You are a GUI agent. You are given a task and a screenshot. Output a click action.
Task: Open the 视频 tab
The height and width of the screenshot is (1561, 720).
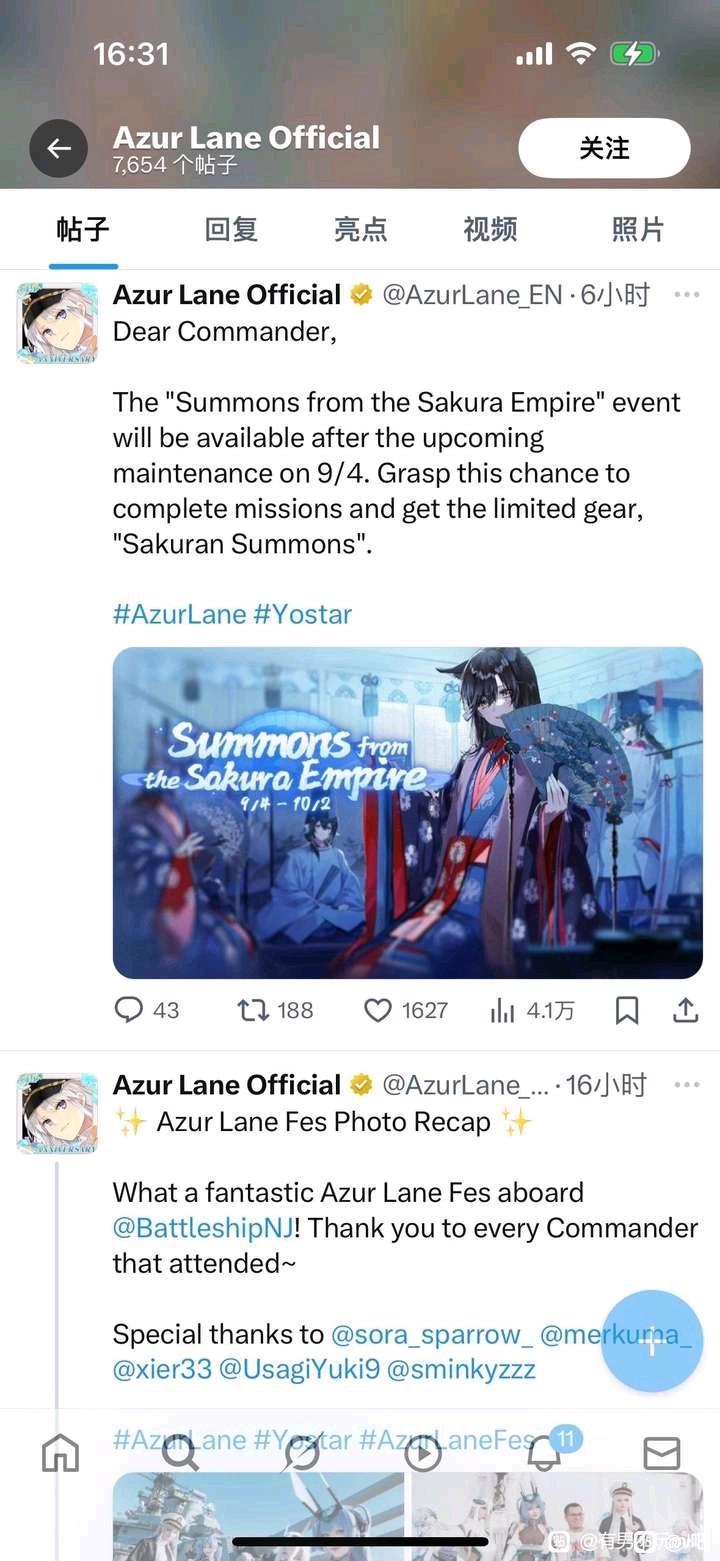pyautogui.click(x=490, y=230)
